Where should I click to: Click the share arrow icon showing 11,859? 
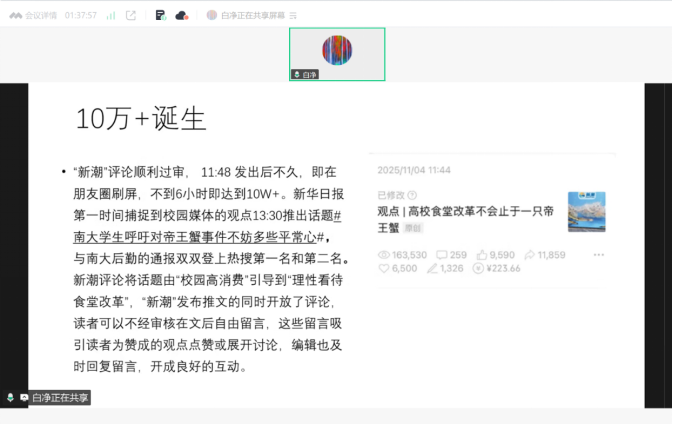coord(529,255)
